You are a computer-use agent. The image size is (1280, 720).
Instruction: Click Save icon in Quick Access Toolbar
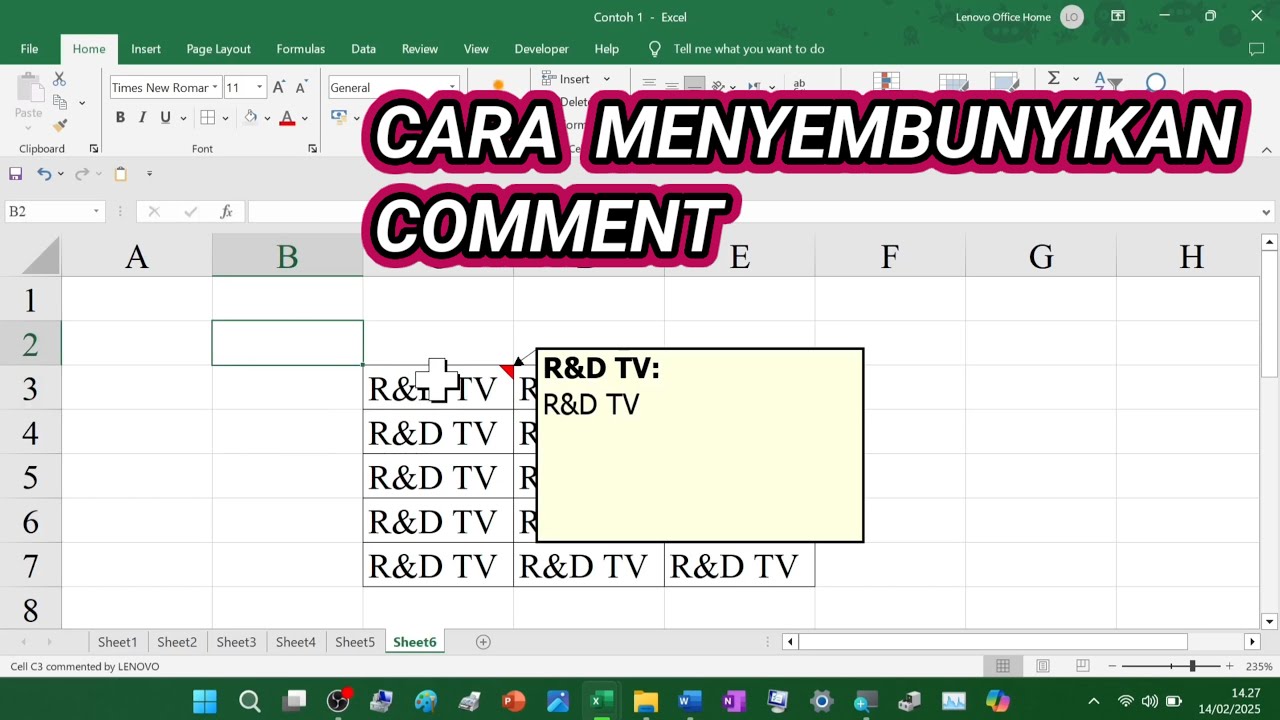click(x=15, y=173)
